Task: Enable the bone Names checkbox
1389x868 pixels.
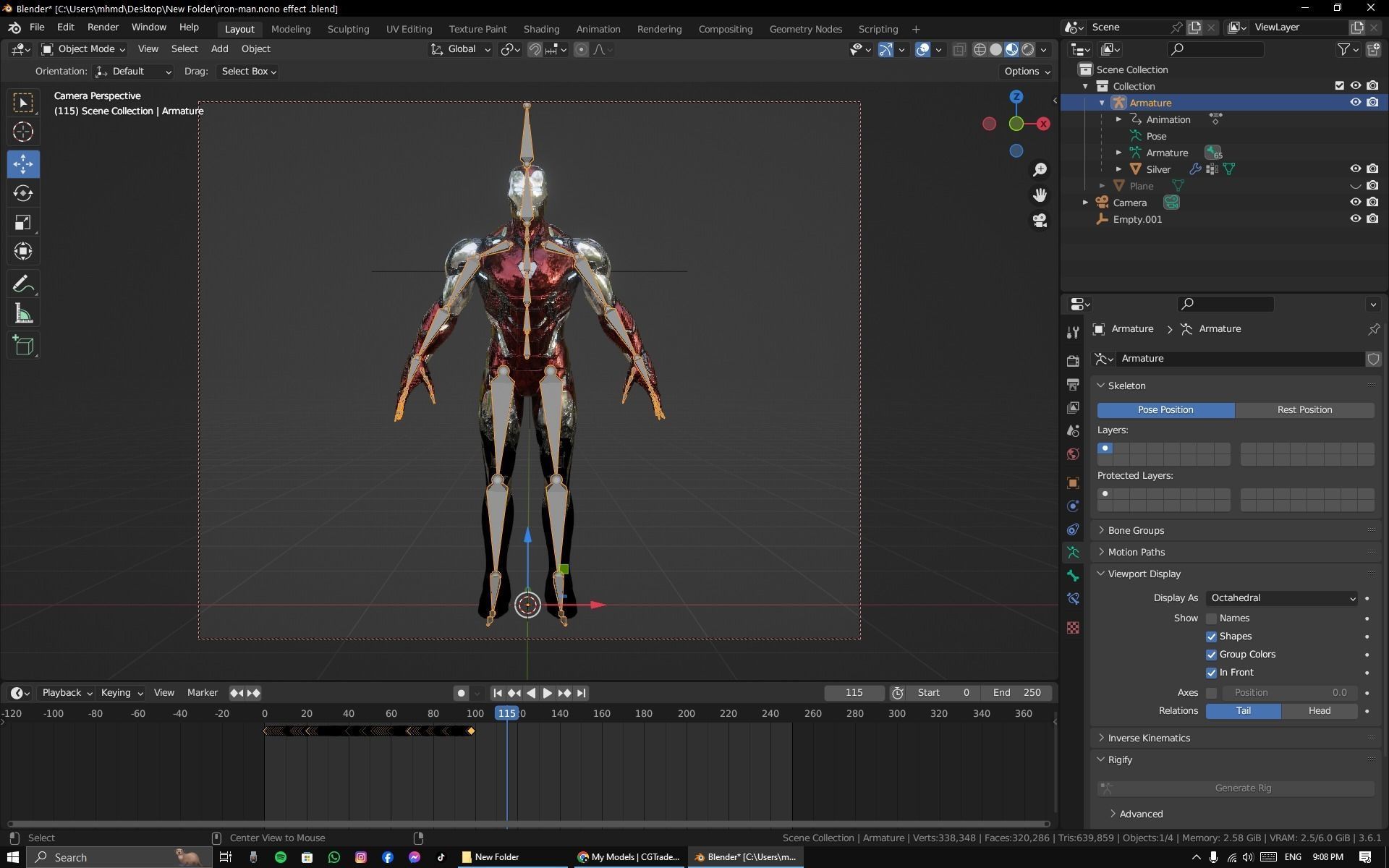Action: click(1211, 618)
